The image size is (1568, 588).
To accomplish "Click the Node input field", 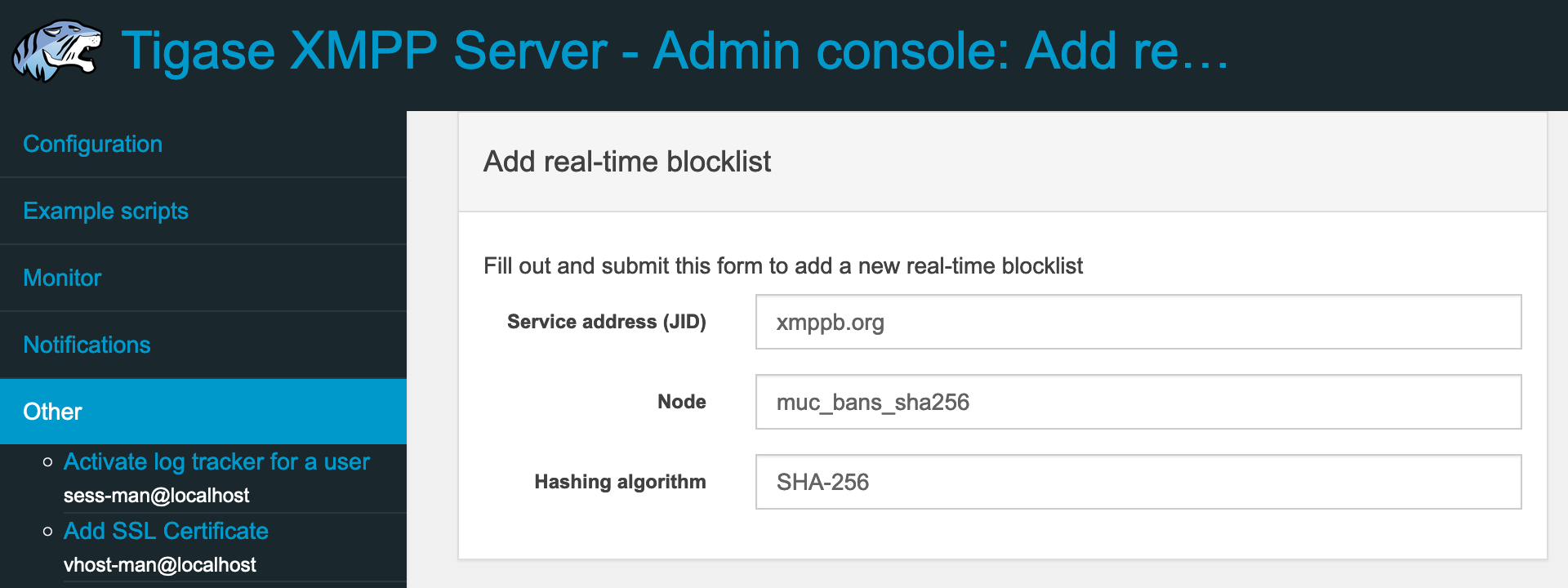I will pyautogui.click(x=1138, y=402).
